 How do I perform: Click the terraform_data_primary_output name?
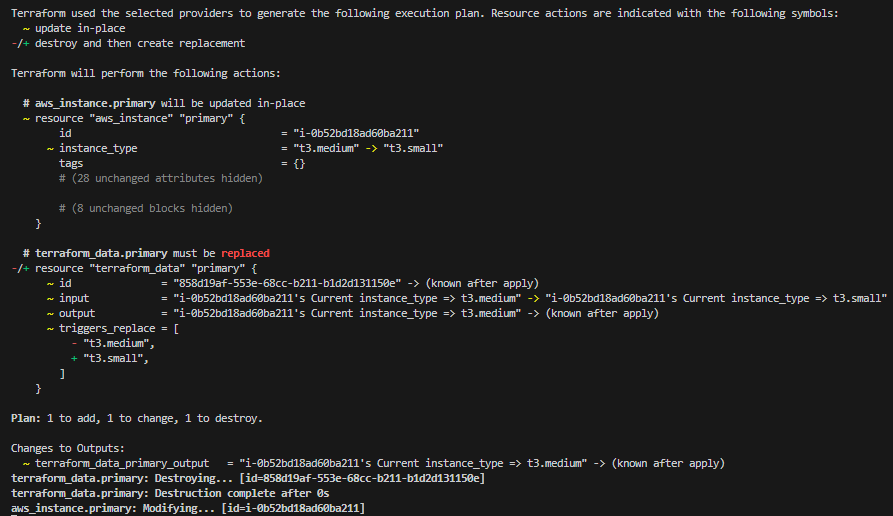(x=122, y=463)
